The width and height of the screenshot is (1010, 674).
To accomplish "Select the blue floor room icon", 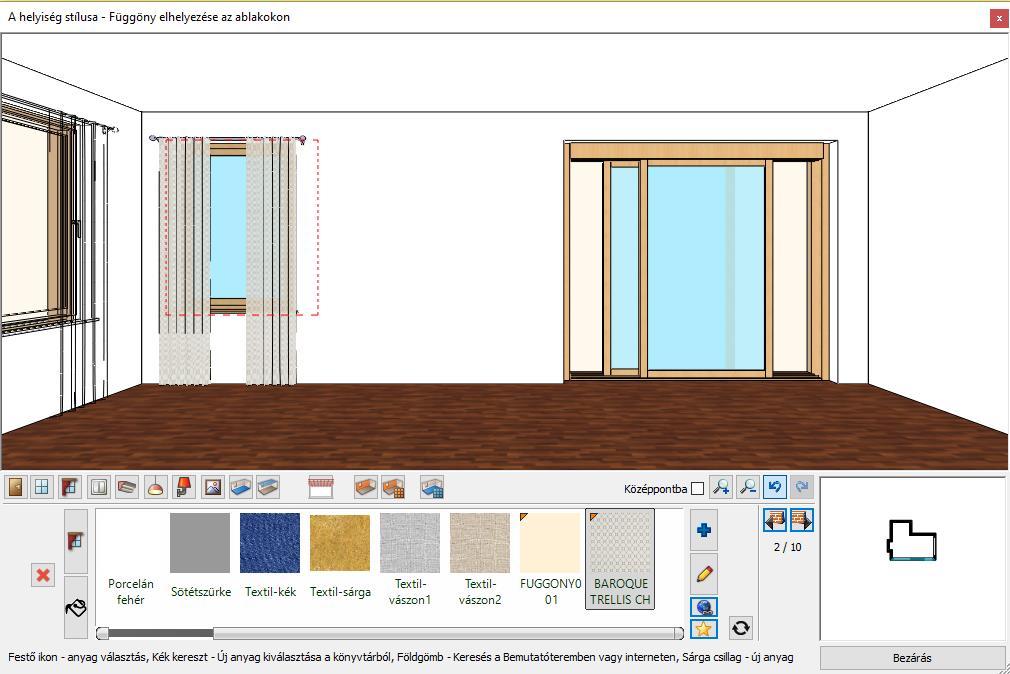I will [240, 487].
